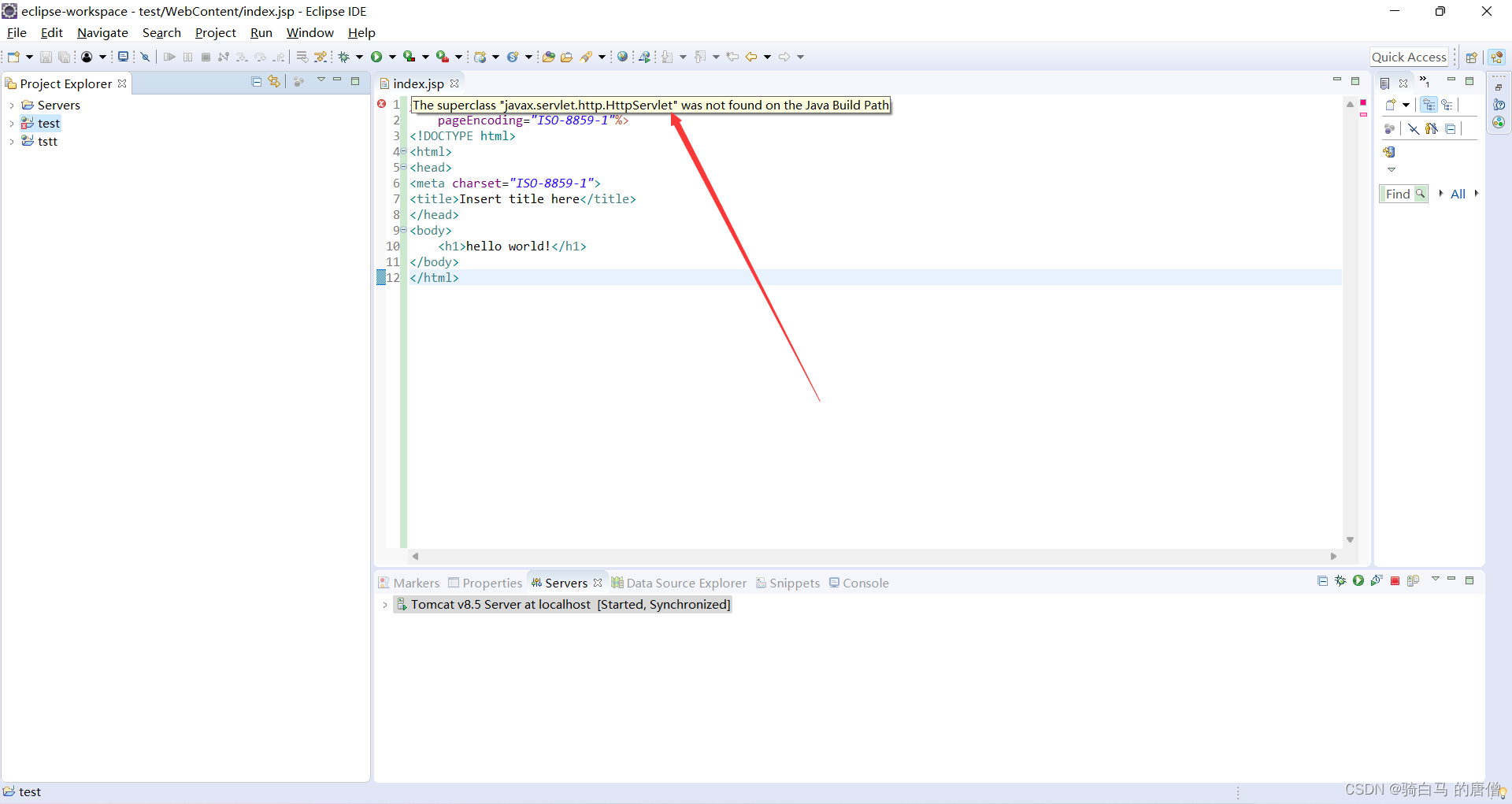Open New Task dropdown arrow in Task List
This screenshot has width=1512, height=804.
click(1406, 105)
